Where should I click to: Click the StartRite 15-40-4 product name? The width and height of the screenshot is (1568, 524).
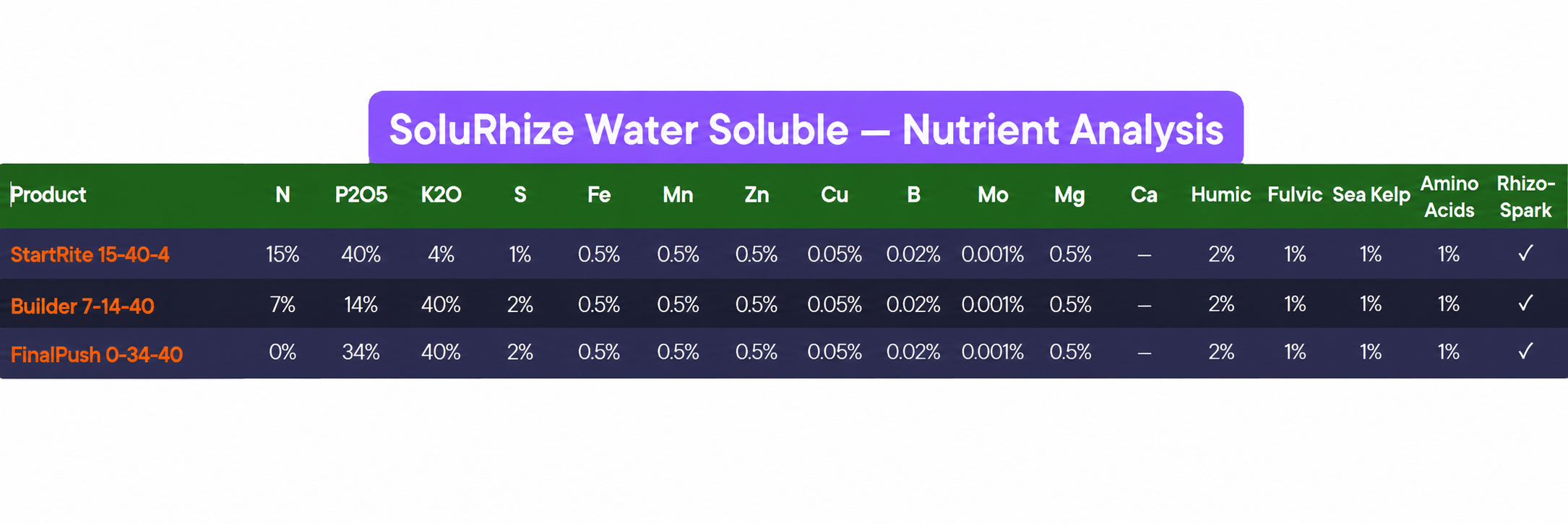(x=90, y=254)
